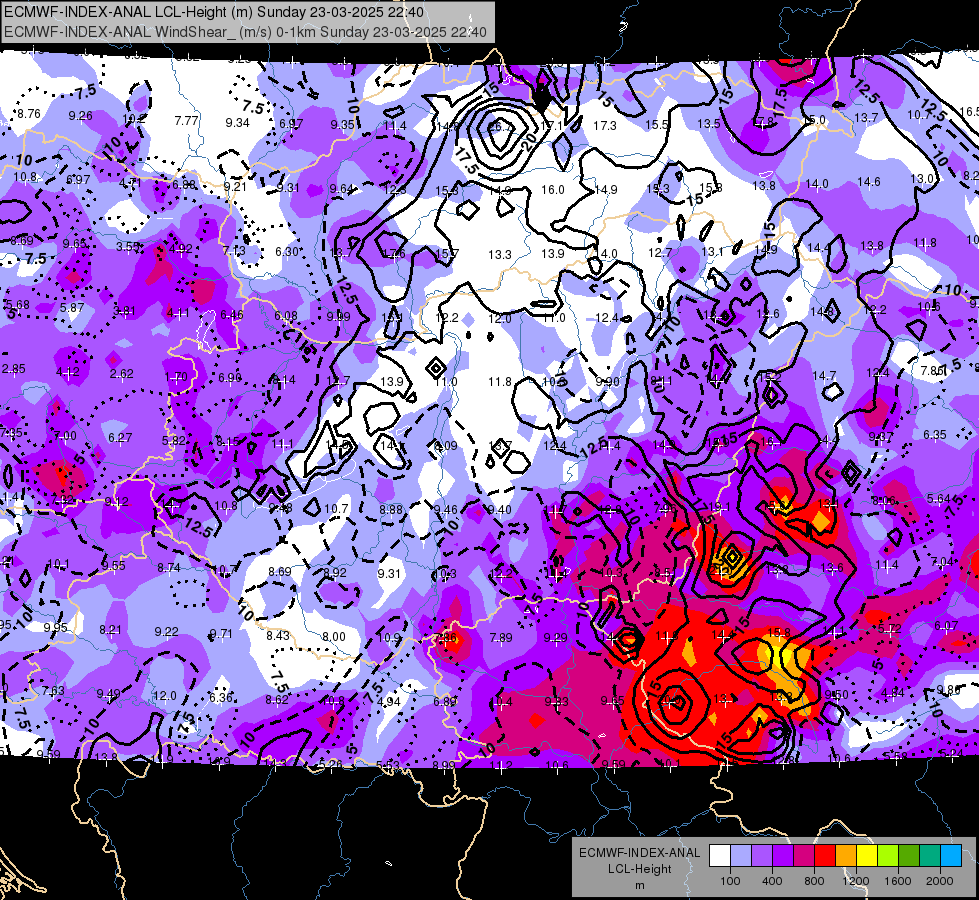979x900 pixels.
Task: Click the wind shear value 6.07
Action: click(x=946, y=625)
